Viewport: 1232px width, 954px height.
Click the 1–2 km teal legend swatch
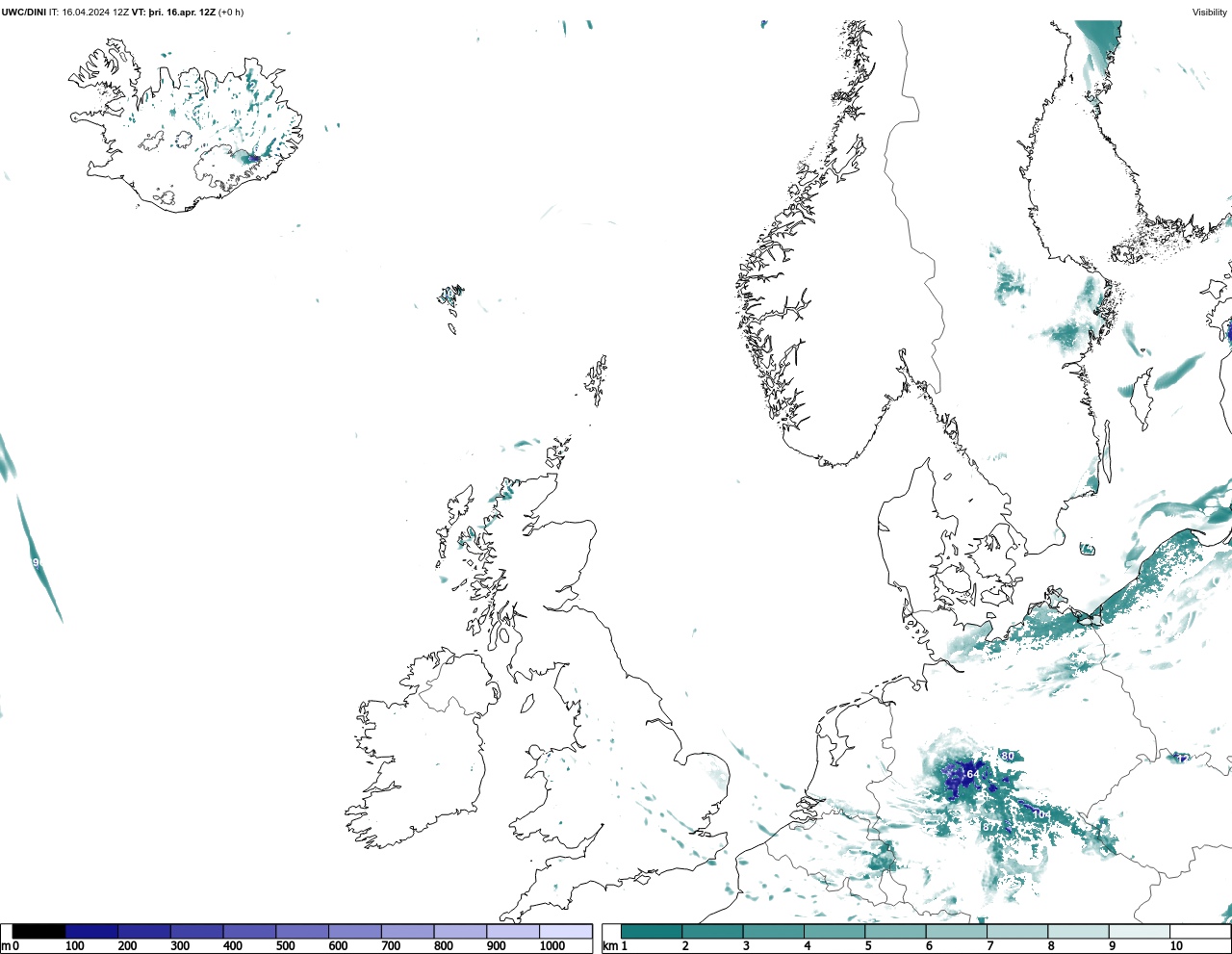click(x=652, y=931)
